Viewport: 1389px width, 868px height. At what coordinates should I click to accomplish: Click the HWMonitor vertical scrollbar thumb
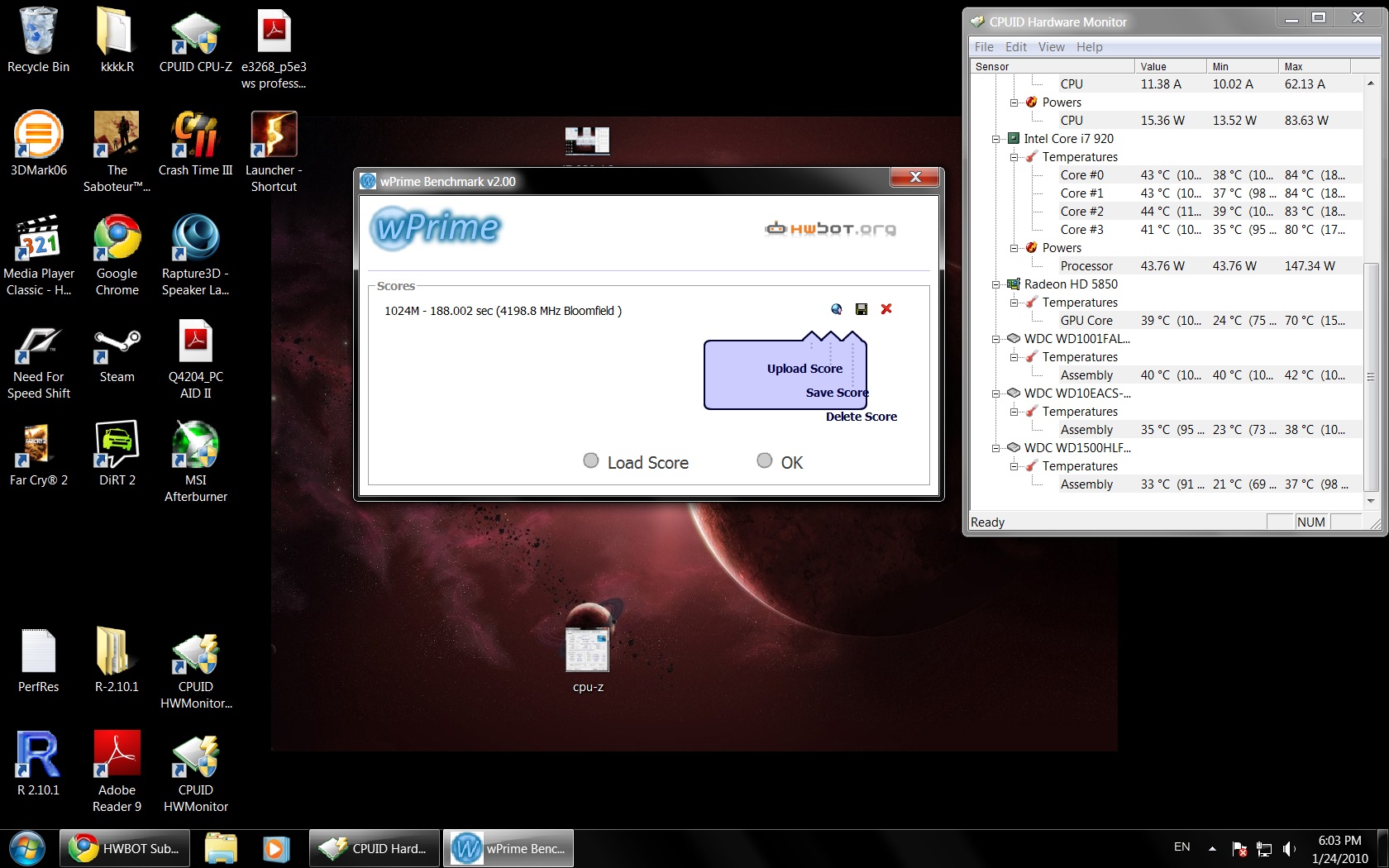click(1371, 376)
